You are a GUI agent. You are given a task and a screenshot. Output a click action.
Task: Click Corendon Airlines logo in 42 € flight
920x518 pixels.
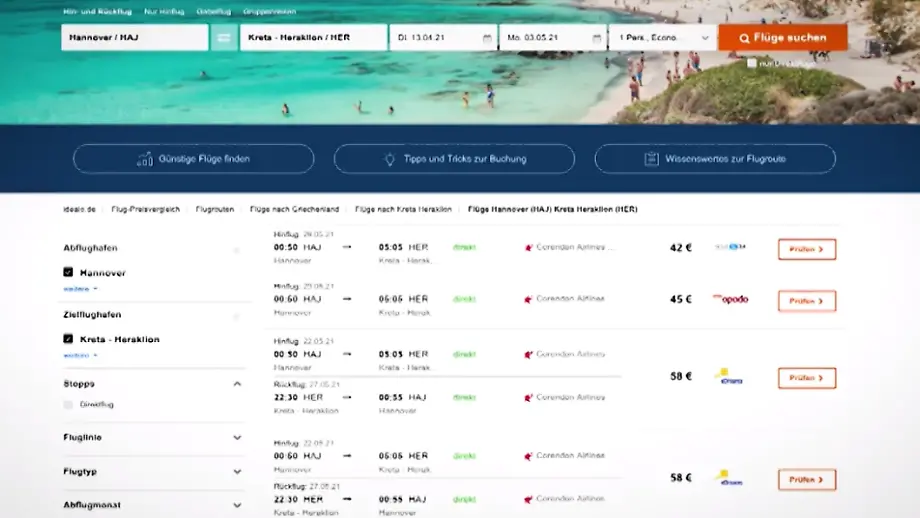[x=529, y=247]
